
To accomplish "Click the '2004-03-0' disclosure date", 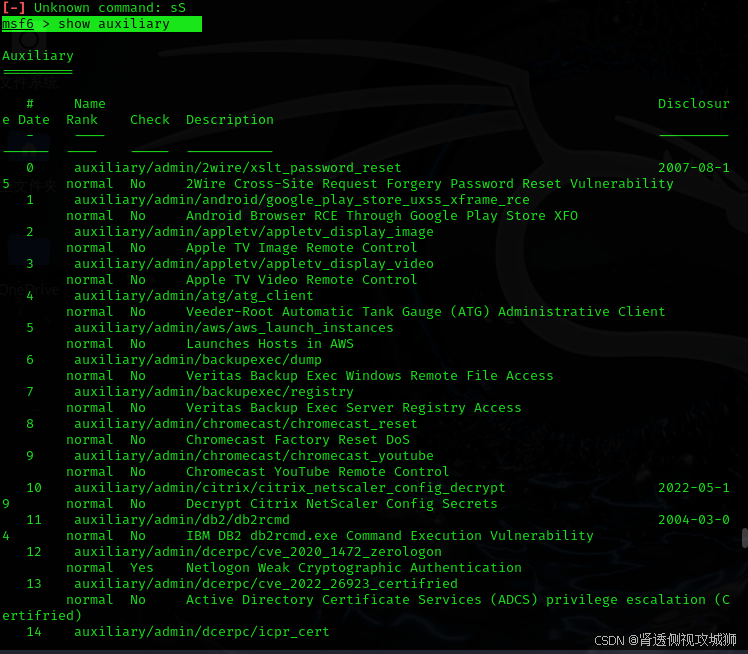I will tap(694, 519).
